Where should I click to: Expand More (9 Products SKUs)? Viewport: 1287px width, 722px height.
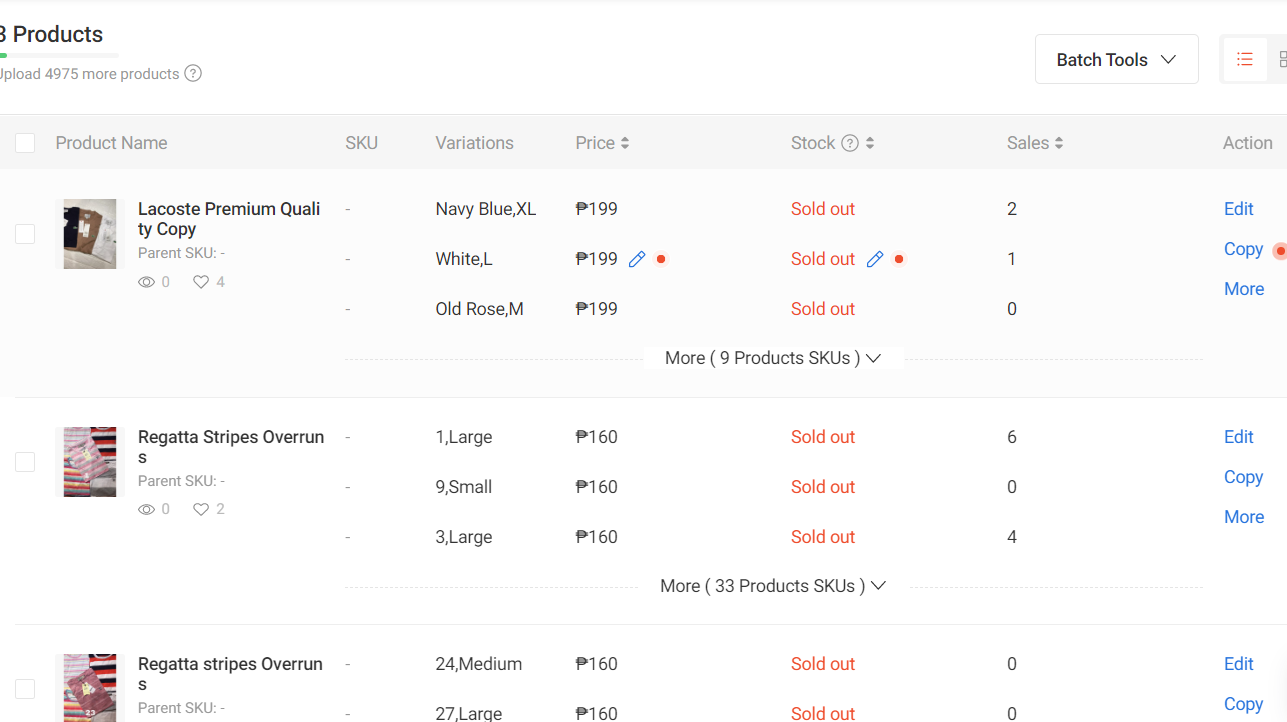[x=773, y=358]
